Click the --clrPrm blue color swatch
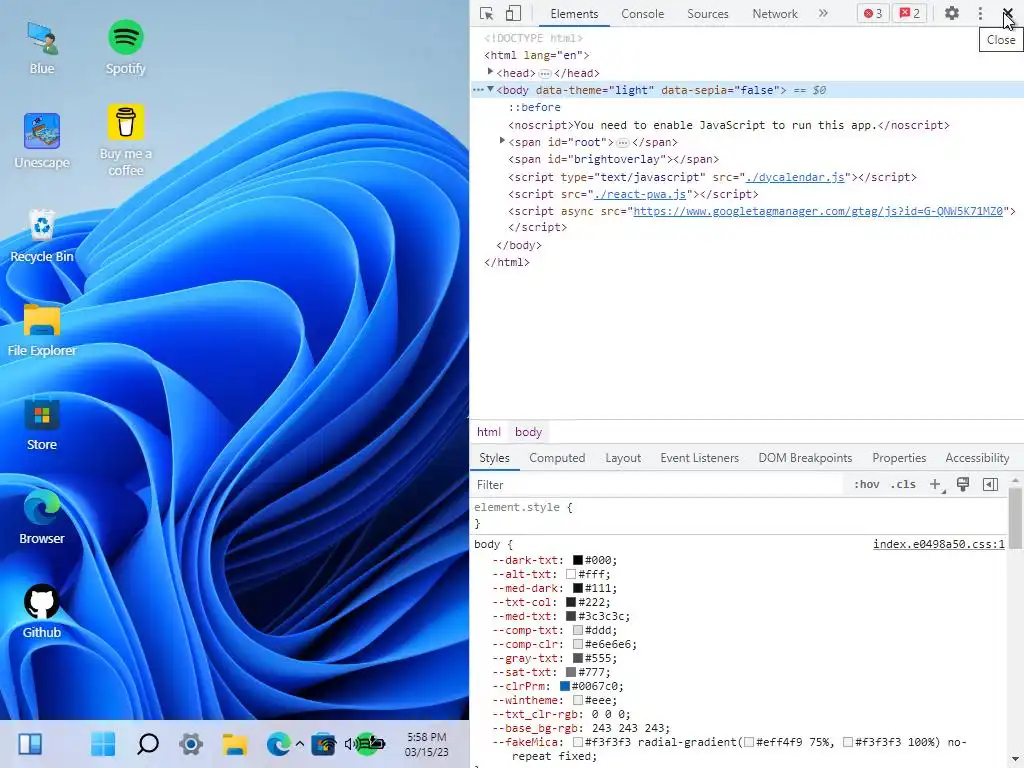 (565, 686)
